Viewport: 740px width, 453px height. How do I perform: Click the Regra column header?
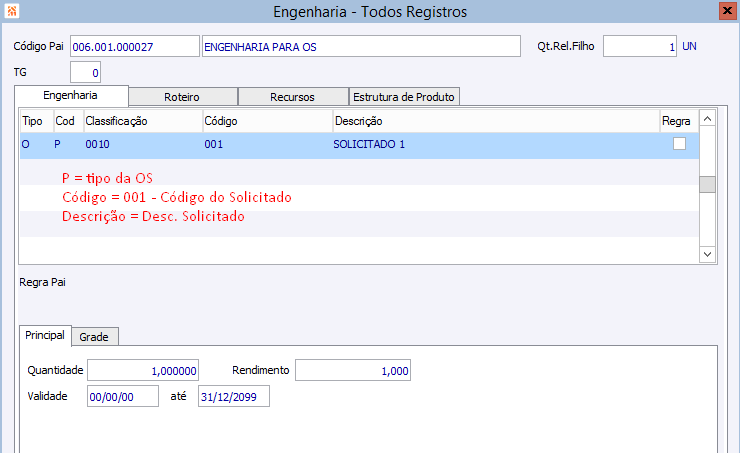[x=679, y=121]
